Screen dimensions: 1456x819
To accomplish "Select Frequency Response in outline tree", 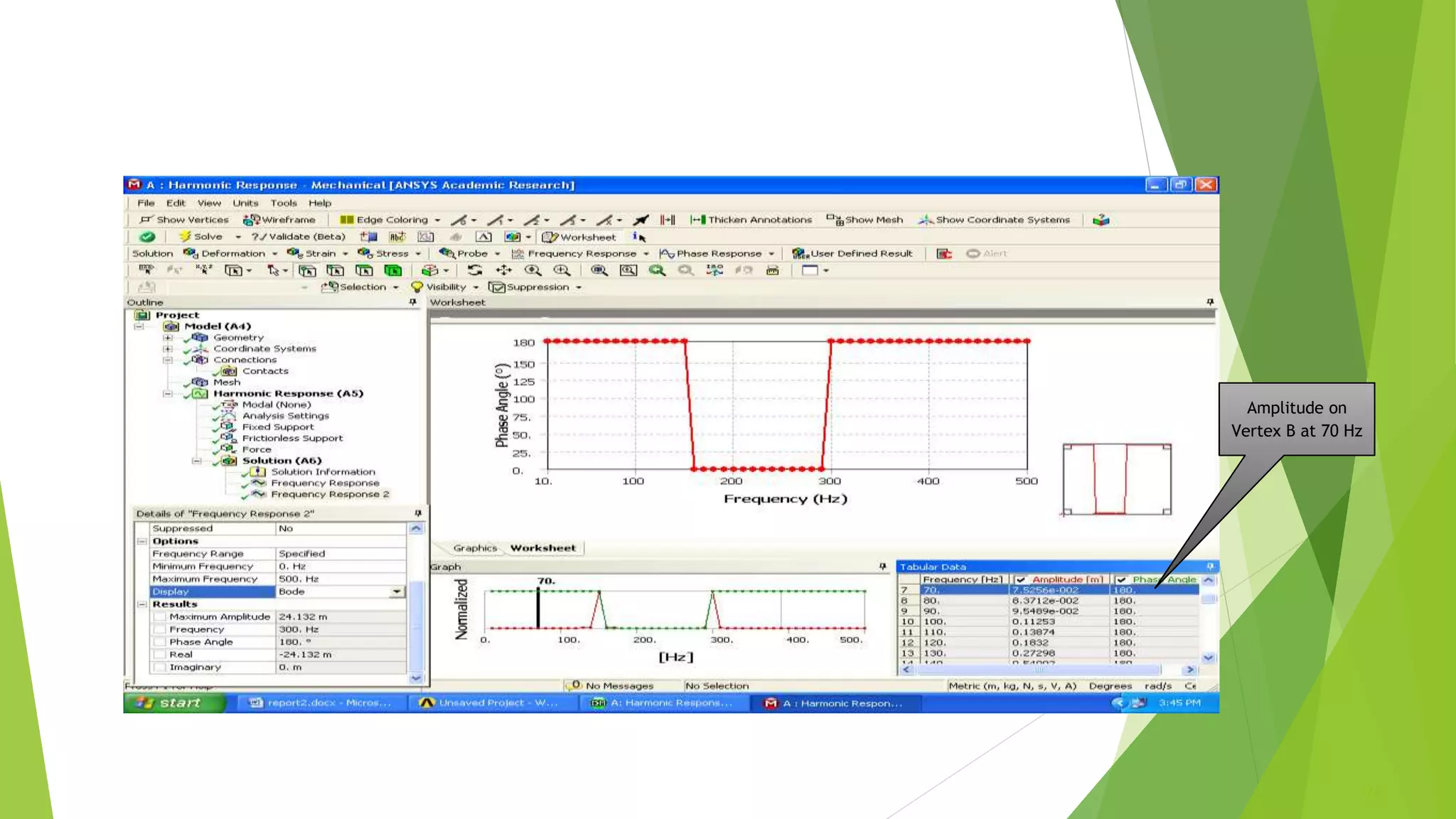I will [x=325, y=483].
